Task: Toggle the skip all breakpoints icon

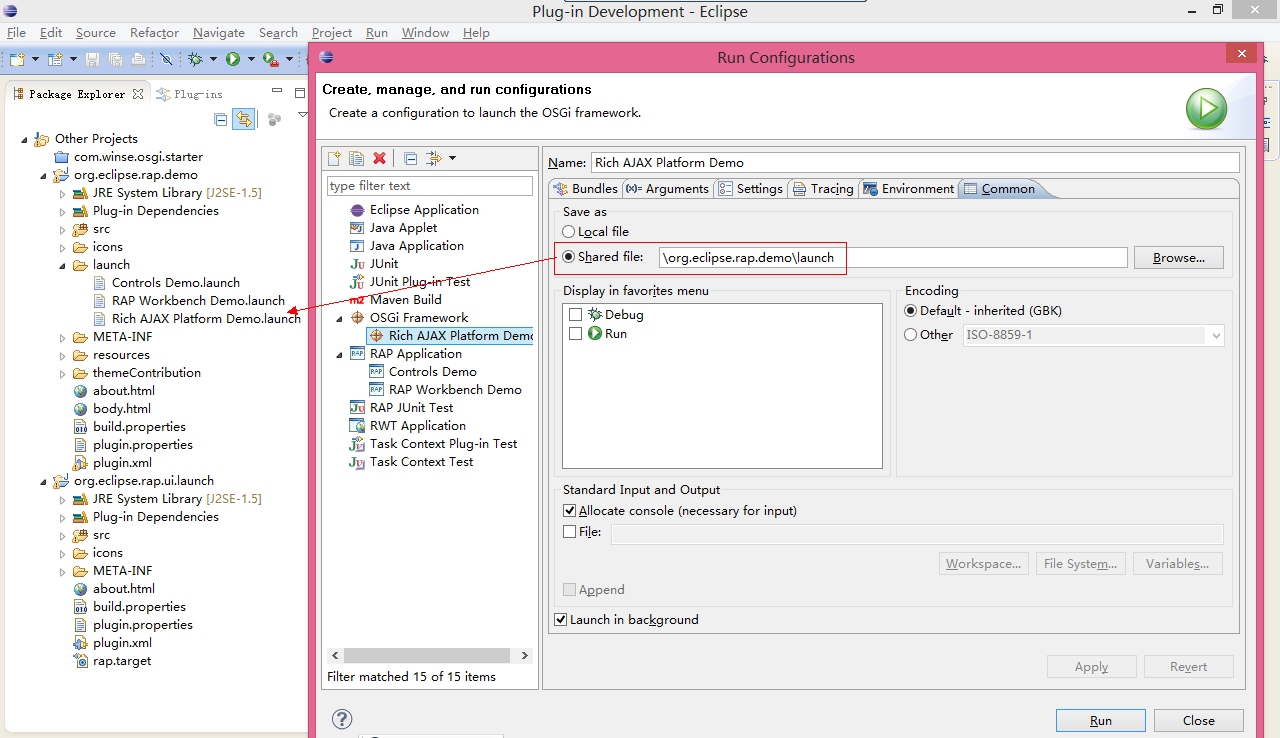Action: click(166, 60)
